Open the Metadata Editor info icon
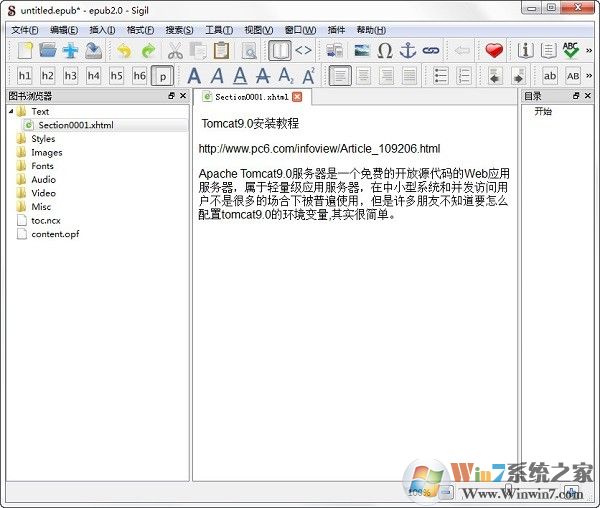The height and width of the screenshot is (508, 600). pos(525,50)
